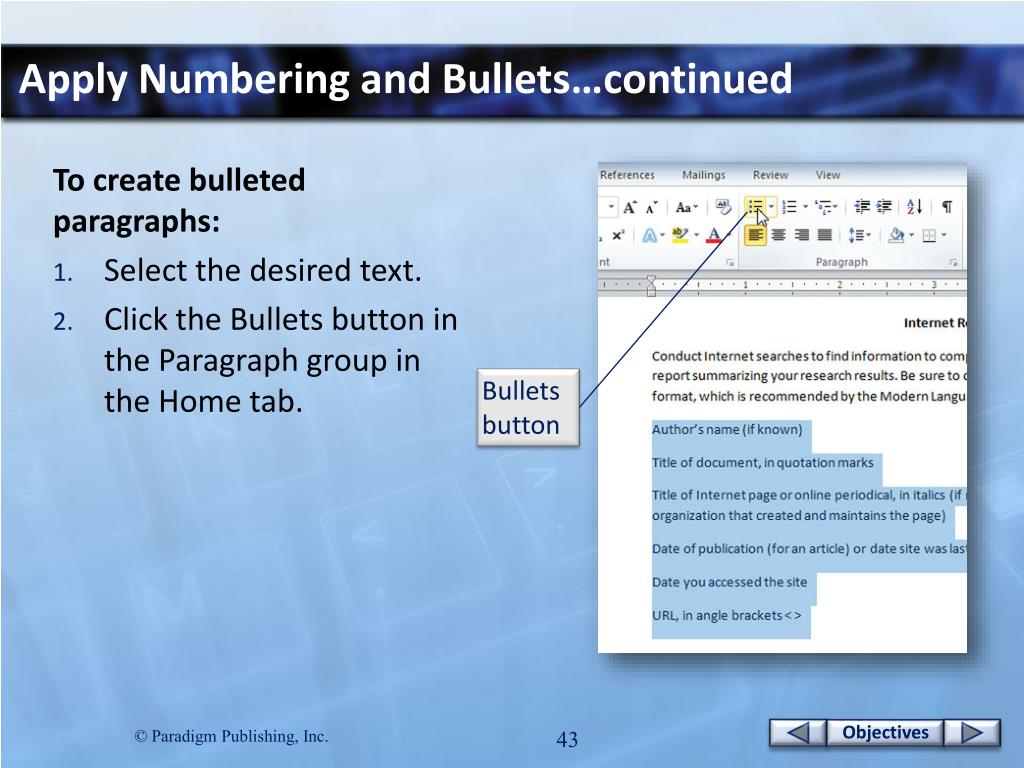
Task: Apply the yellow Text Highlight Color
Action: pyautogui.click(x=680, y=235)
